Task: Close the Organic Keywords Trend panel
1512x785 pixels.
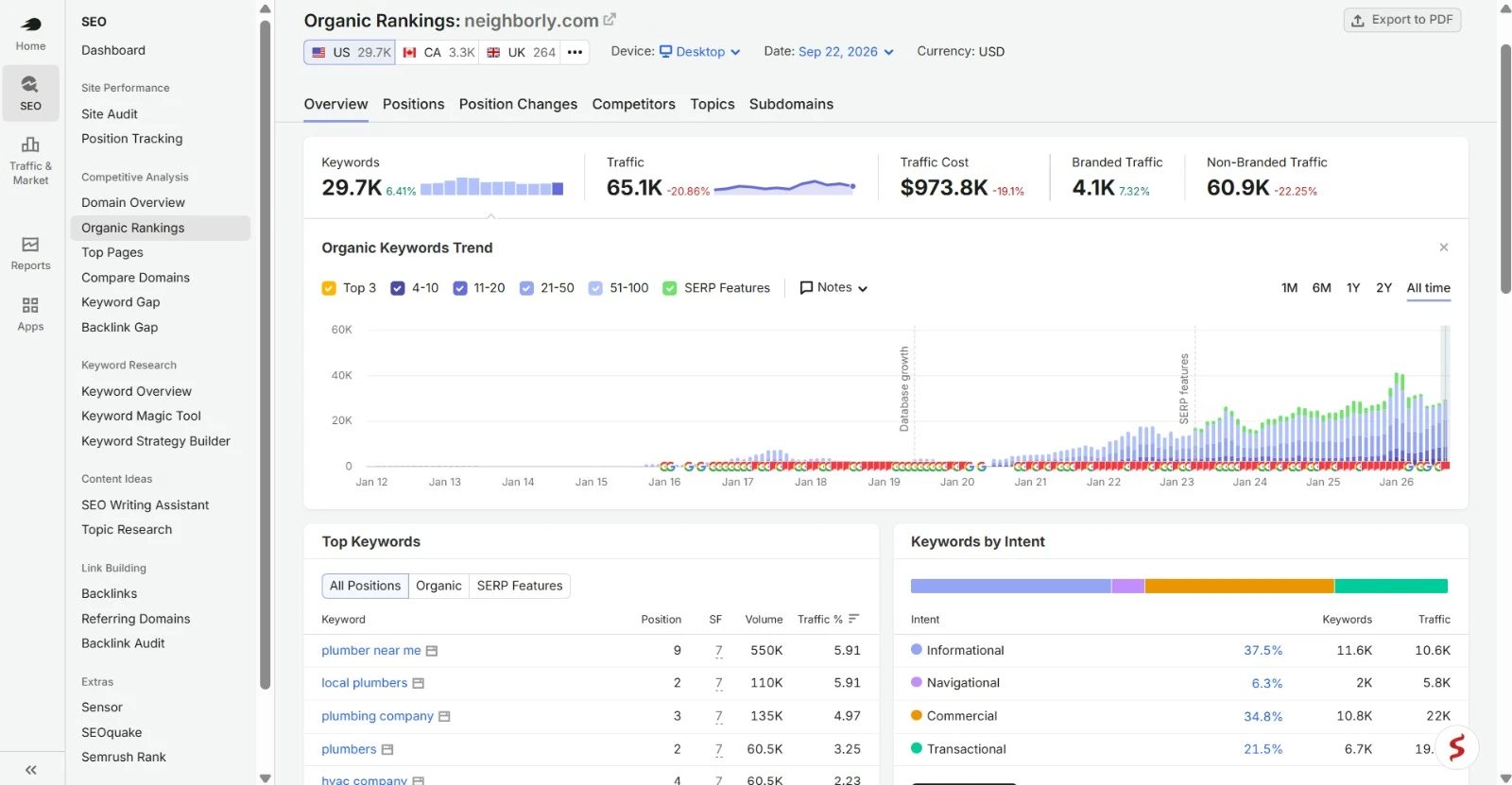Action: [x=1444, y=247]
